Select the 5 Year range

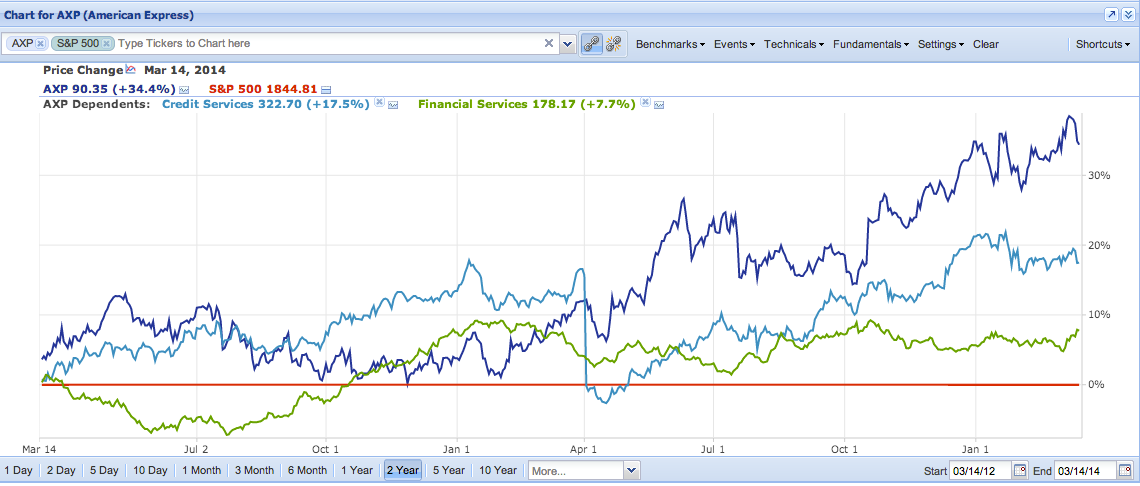[449, 471]
